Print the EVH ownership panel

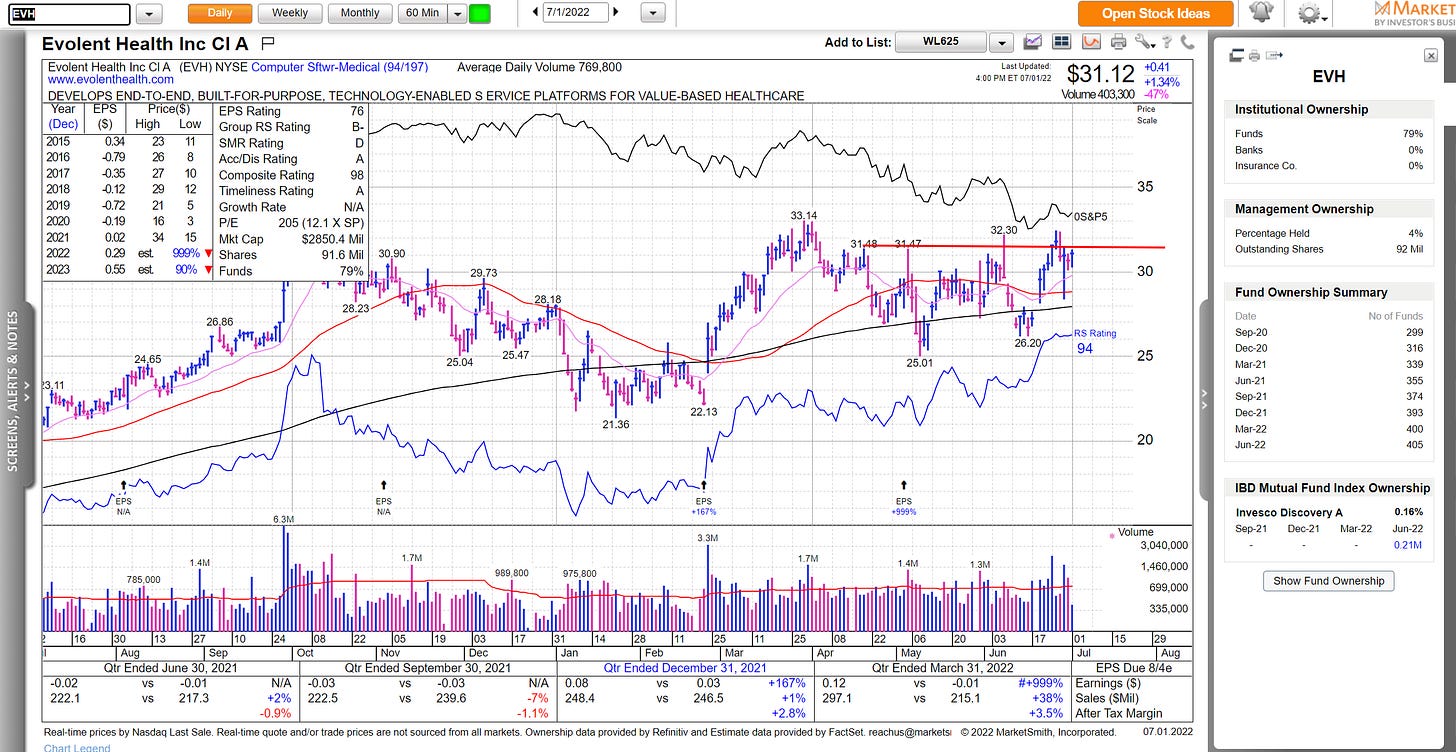1254,55
